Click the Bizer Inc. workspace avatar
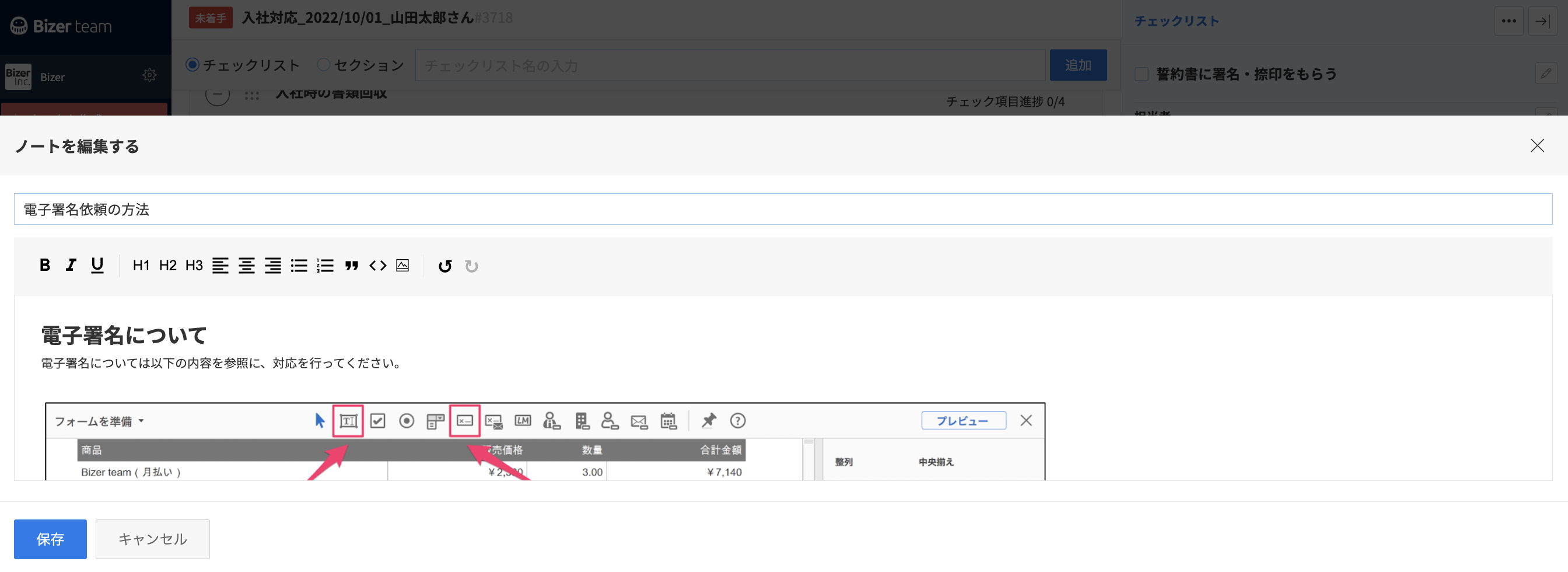The height and width of the screenshot is (572, 1568). (x=18, y=77)
